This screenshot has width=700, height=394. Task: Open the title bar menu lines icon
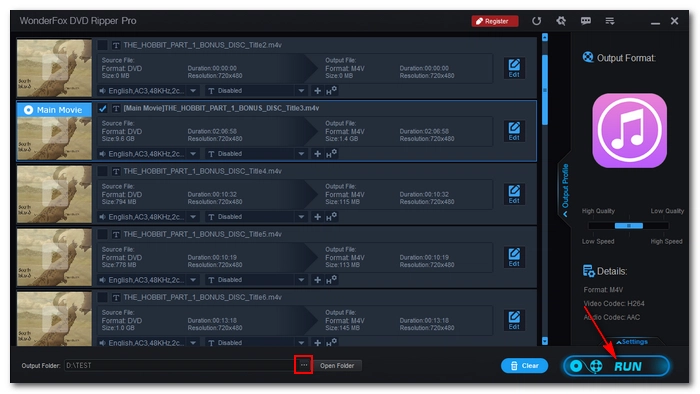[610, 21]
